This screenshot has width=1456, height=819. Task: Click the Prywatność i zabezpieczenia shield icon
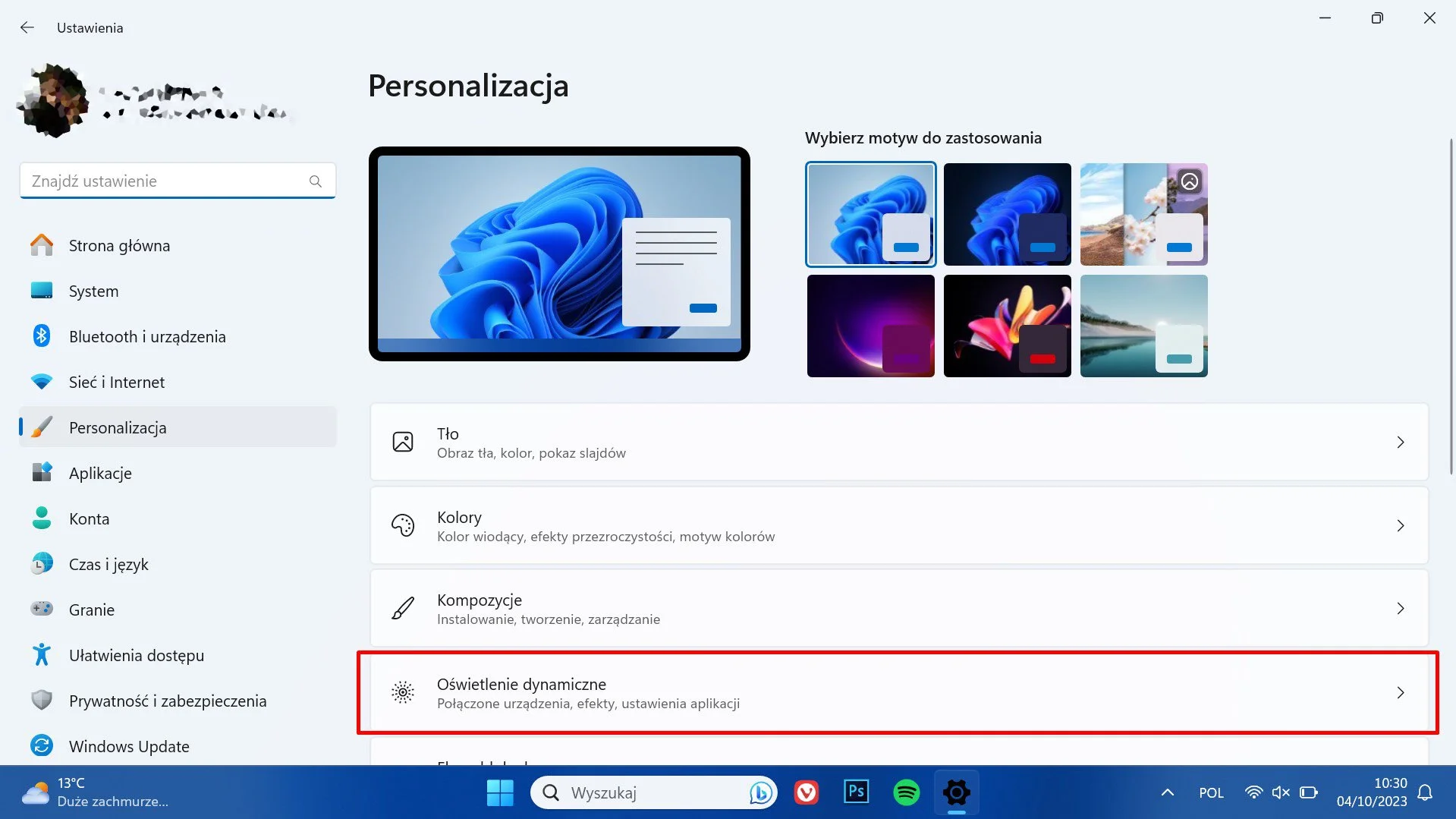42,701
